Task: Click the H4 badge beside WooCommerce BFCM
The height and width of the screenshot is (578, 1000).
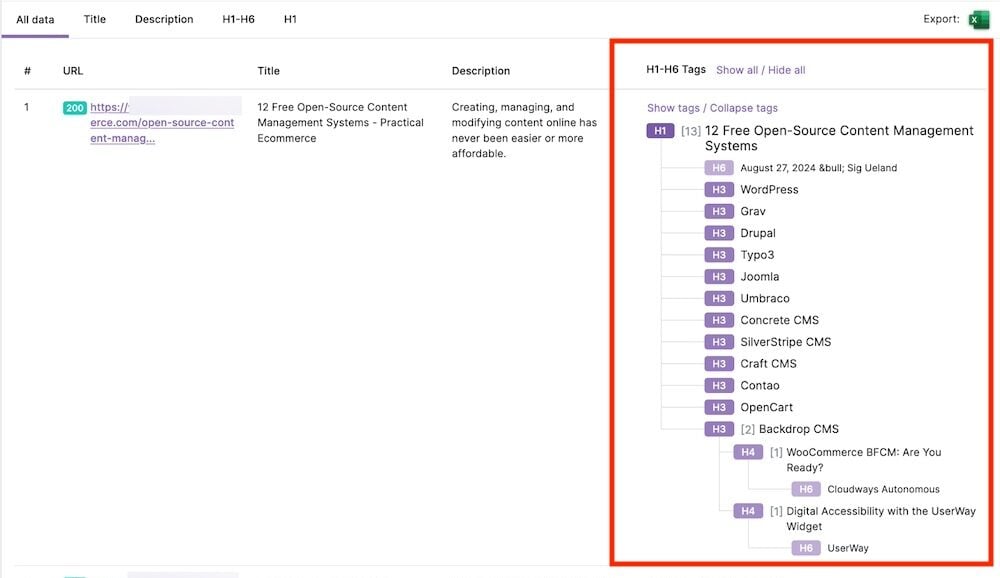Action: tap(747, 453)
